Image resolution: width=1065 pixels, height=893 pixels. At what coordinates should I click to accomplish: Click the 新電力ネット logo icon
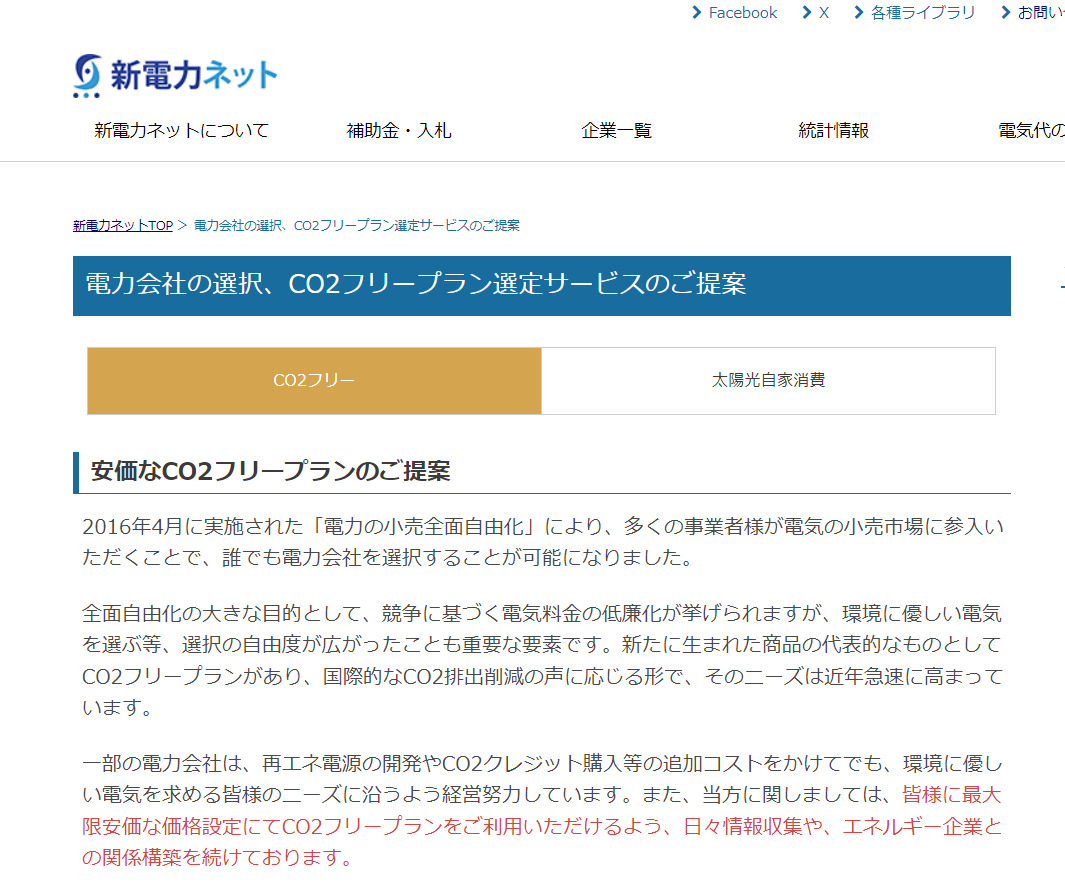click(88, 75)
